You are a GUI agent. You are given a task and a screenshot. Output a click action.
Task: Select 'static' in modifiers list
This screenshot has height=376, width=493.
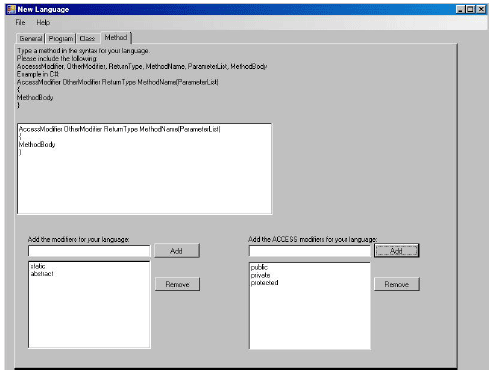(x=38, y=266)
